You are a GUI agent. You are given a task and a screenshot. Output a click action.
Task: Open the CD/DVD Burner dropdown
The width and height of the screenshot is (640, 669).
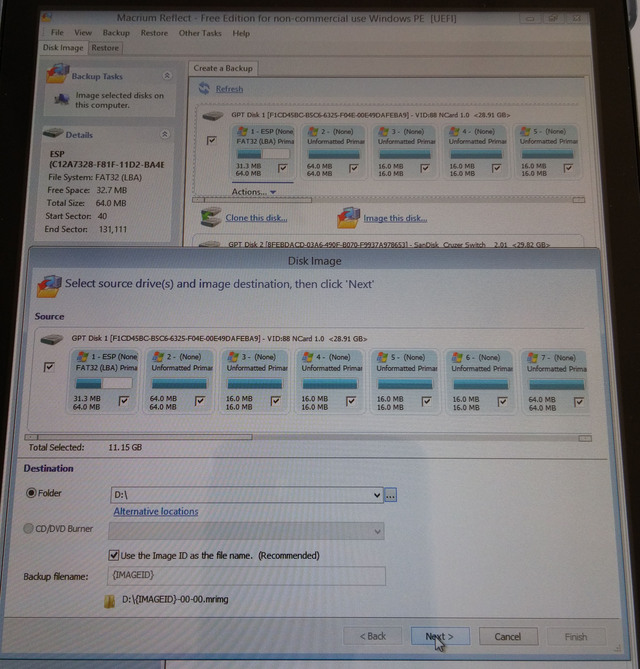[x=377, y=532]
